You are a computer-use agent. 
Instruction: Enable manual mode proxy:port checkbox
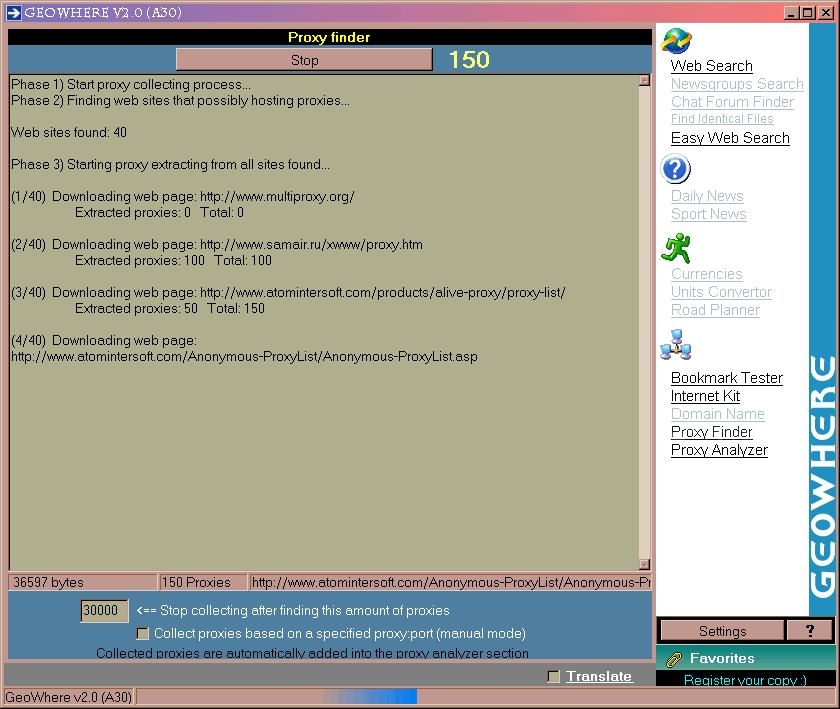pos(142,634)
